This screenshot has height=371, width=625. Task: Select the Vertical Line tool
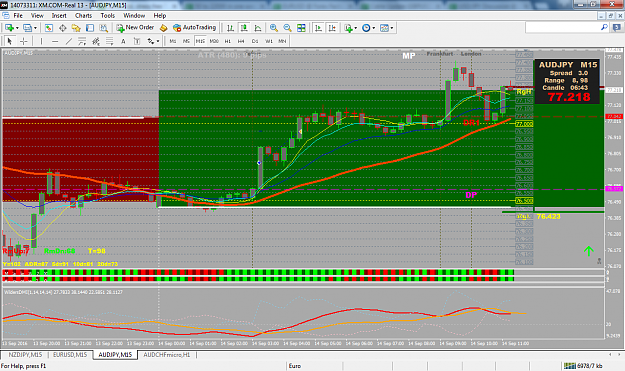41,41
